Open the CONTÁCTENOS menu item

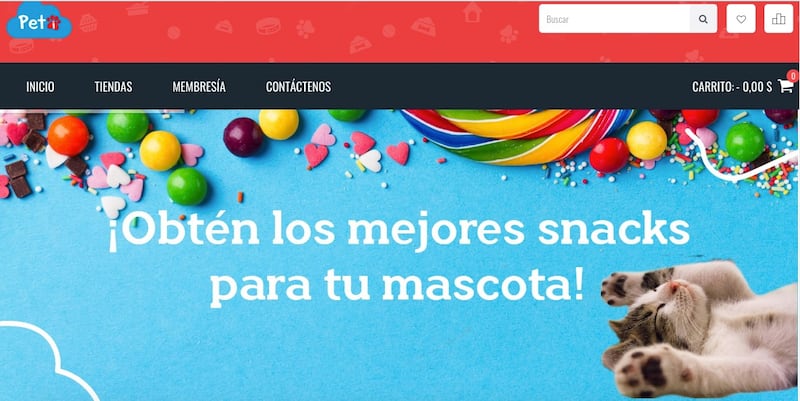(x=298, y=87)
